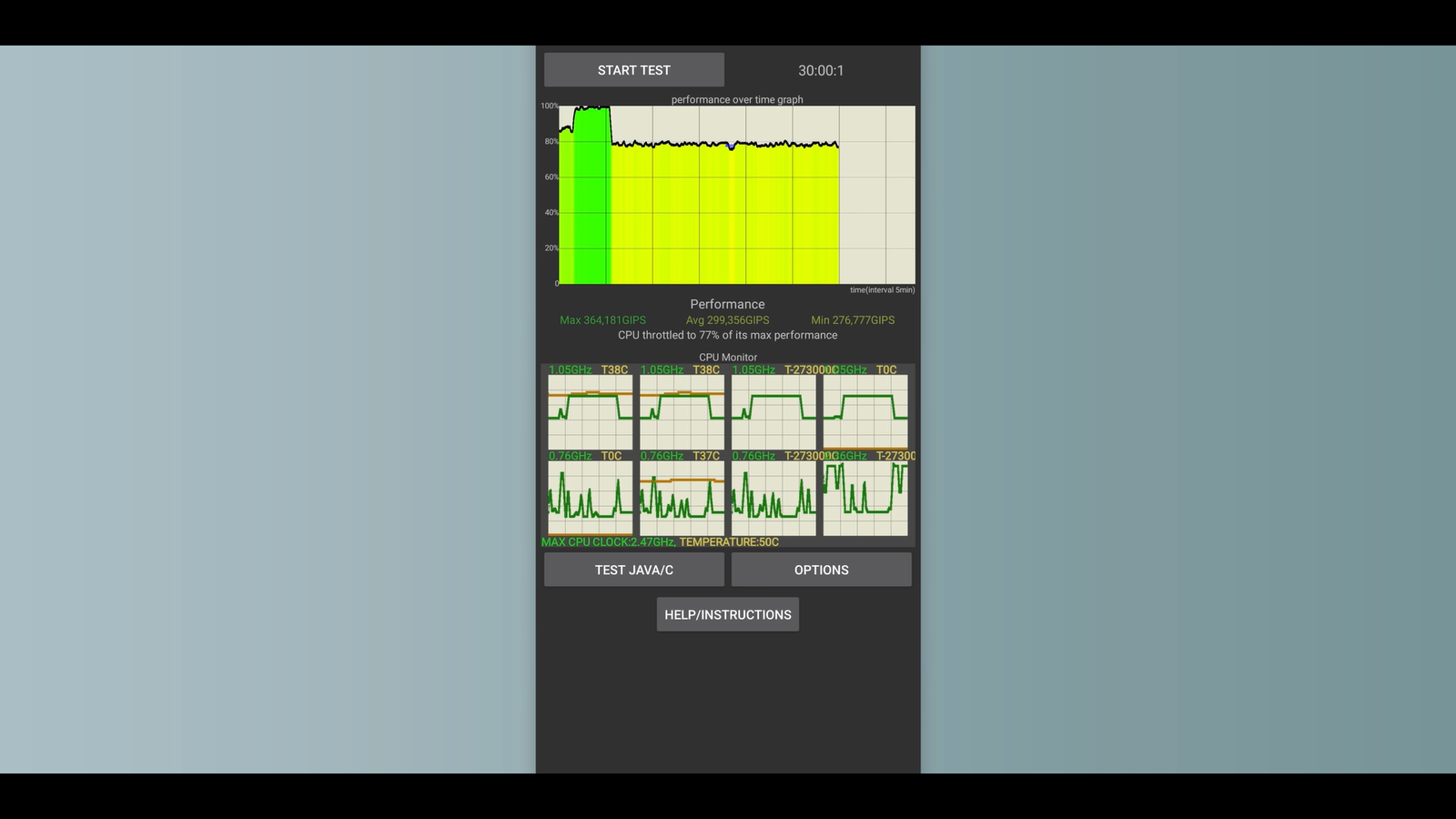Click the Min 276,777GIPS value
Screen dimensions: 1456x819
pyautogui.click(x=853, y=320)
